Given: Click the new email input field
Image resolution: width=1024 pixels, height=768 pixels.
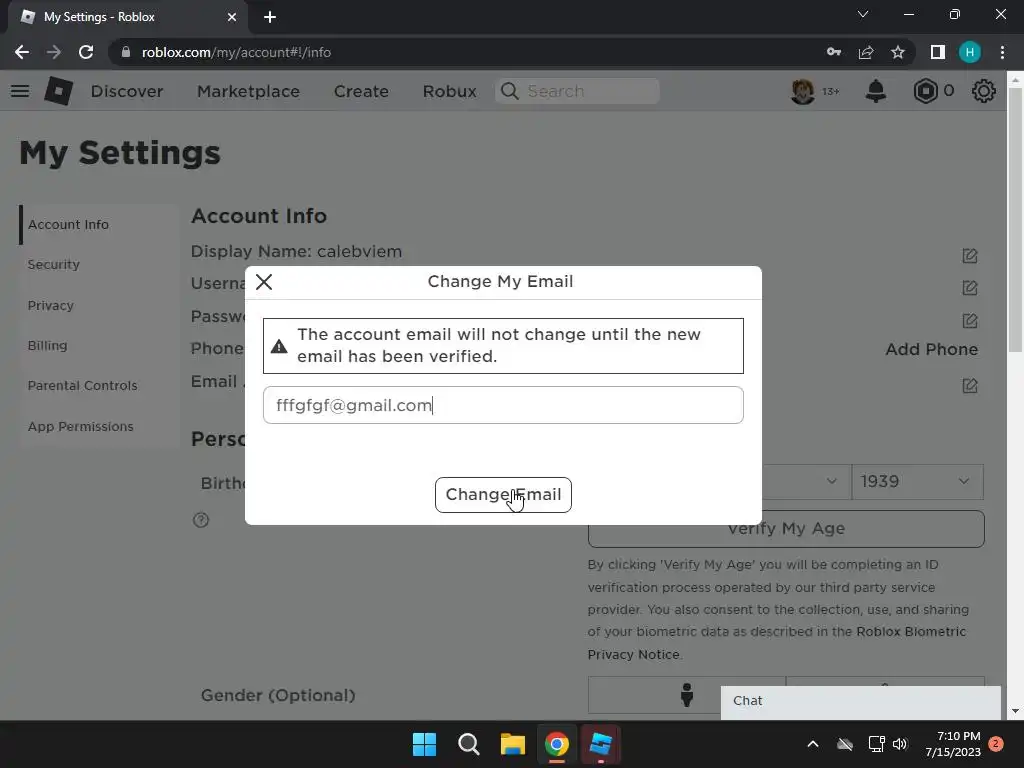Looking at the screenshot, I should pyautogui.click(x=503, y=405).
